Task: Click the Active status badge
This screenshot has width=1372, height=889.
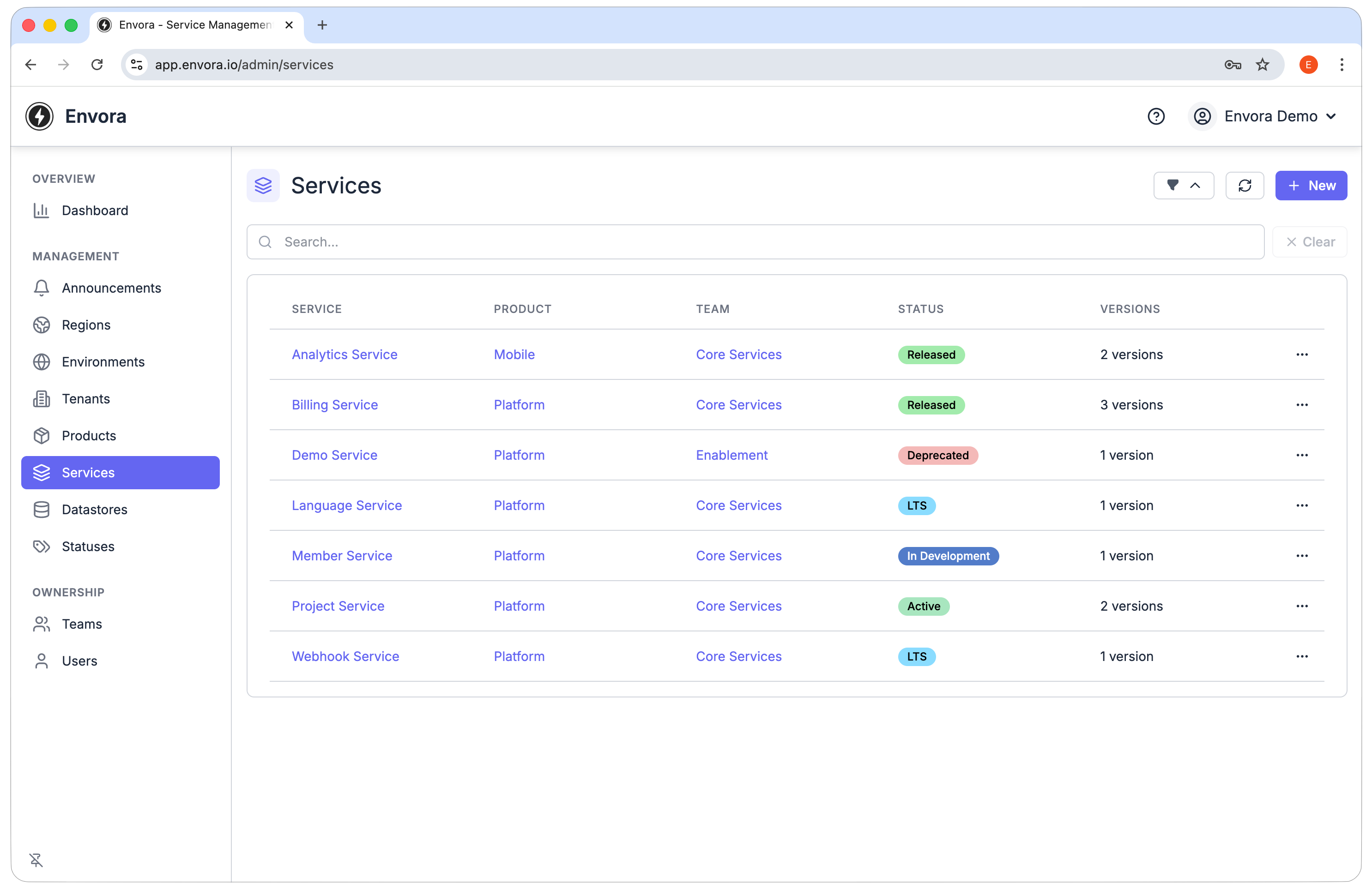Action: point(924,606)
